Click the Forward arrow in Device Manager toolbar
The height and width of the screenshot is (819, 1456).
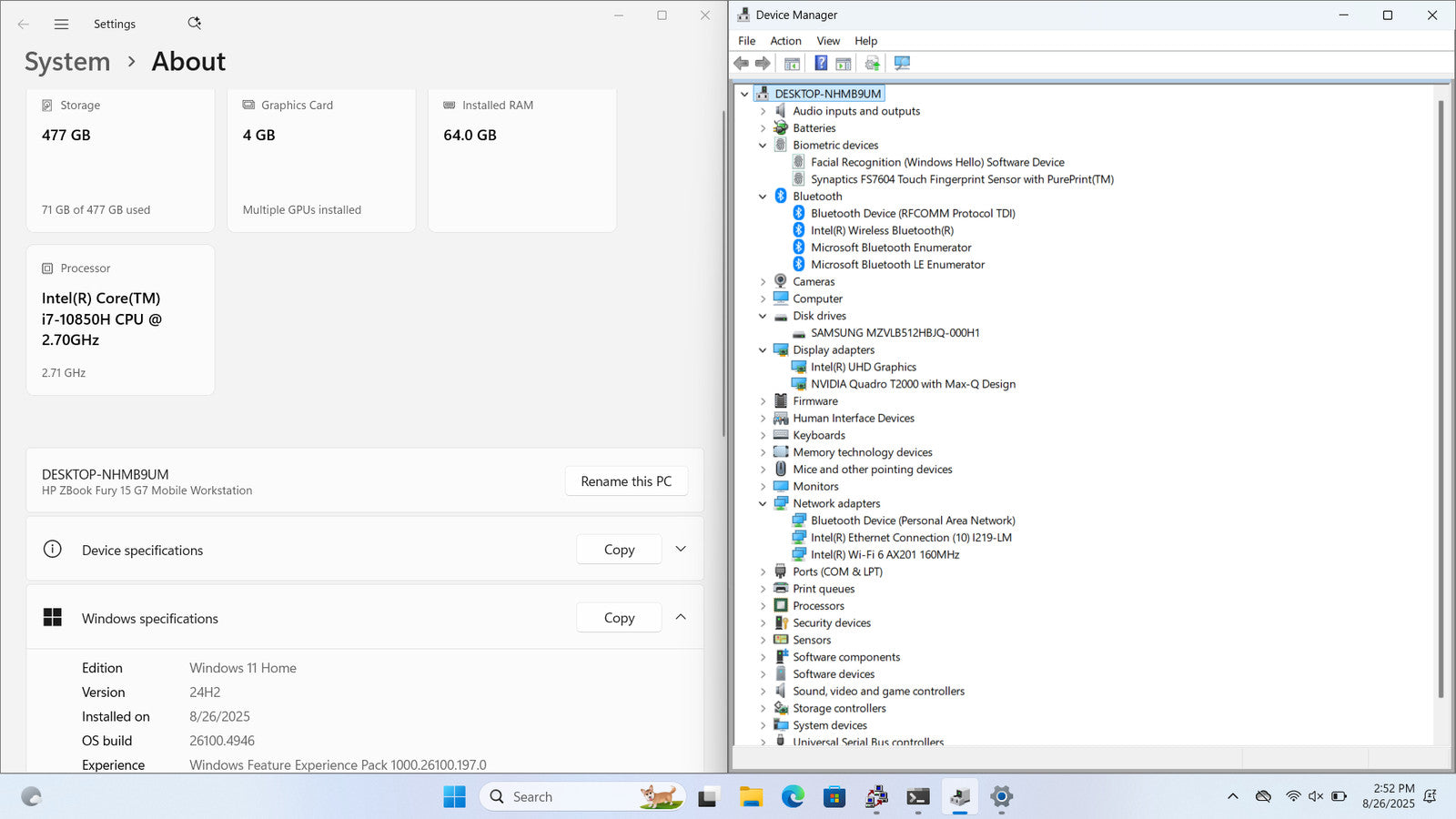click(x=763, y=63)
